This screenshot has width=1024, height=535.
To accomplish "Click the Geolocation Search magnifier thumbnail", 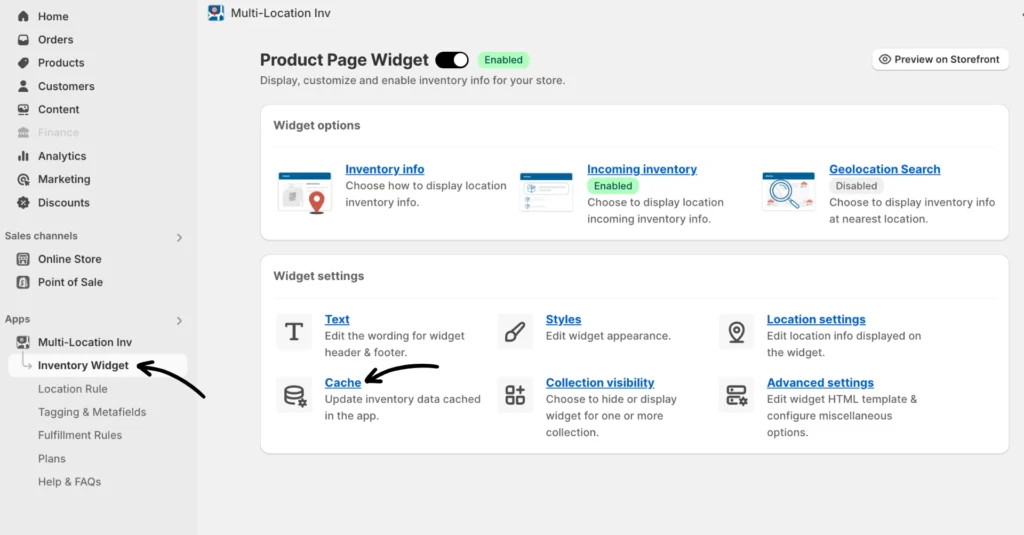I will tap(787, 191).
